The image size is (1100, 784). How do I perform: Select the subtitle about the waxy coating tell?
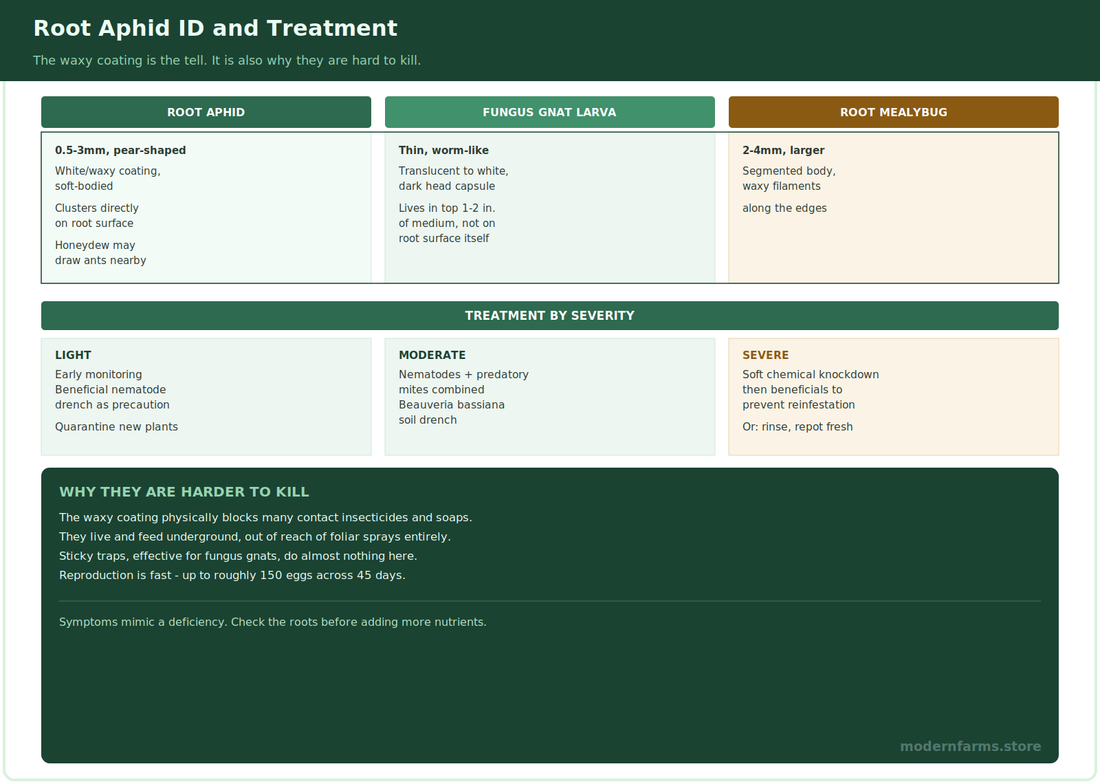pos(227,60)
